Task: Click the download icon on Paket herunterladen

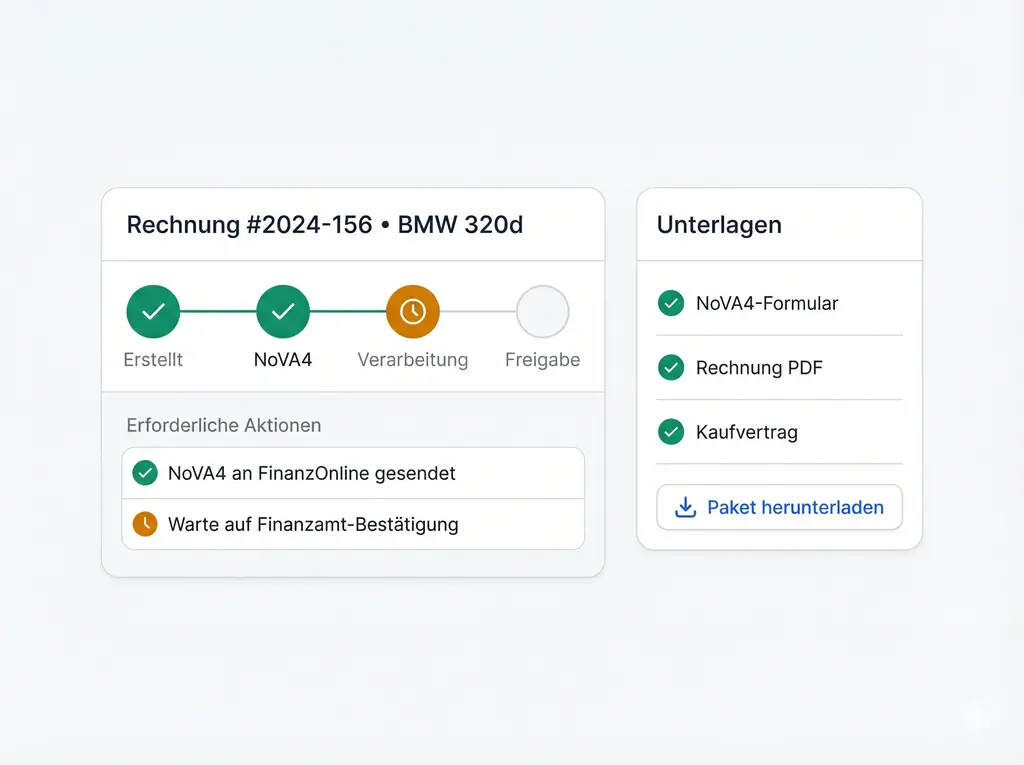Action: point(684,507)
